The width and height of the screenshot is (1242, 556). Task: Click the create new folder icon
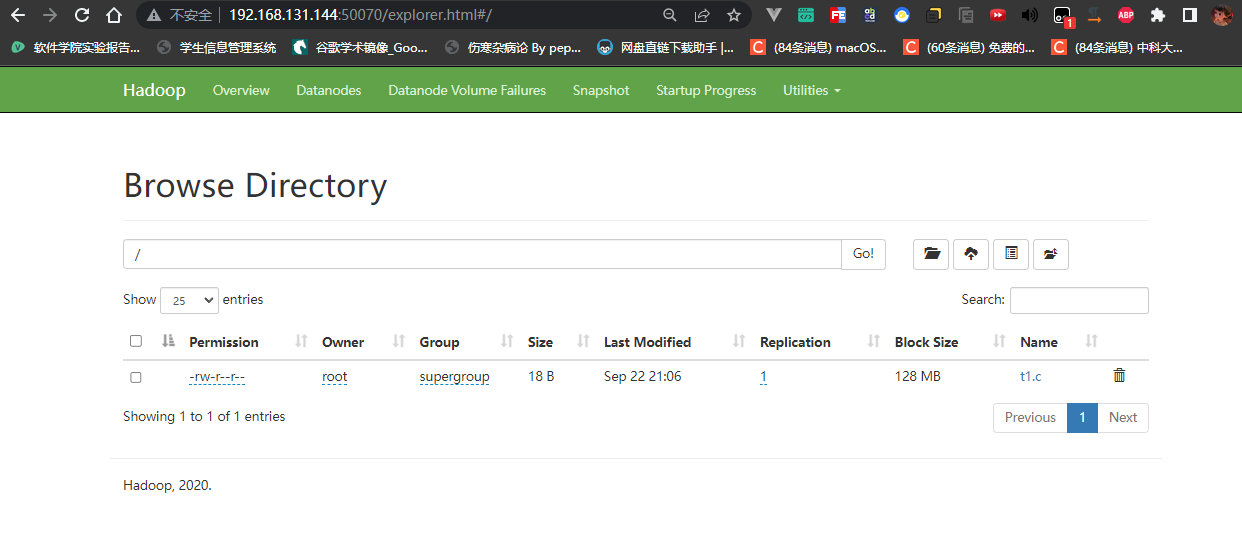coord(931,254)
